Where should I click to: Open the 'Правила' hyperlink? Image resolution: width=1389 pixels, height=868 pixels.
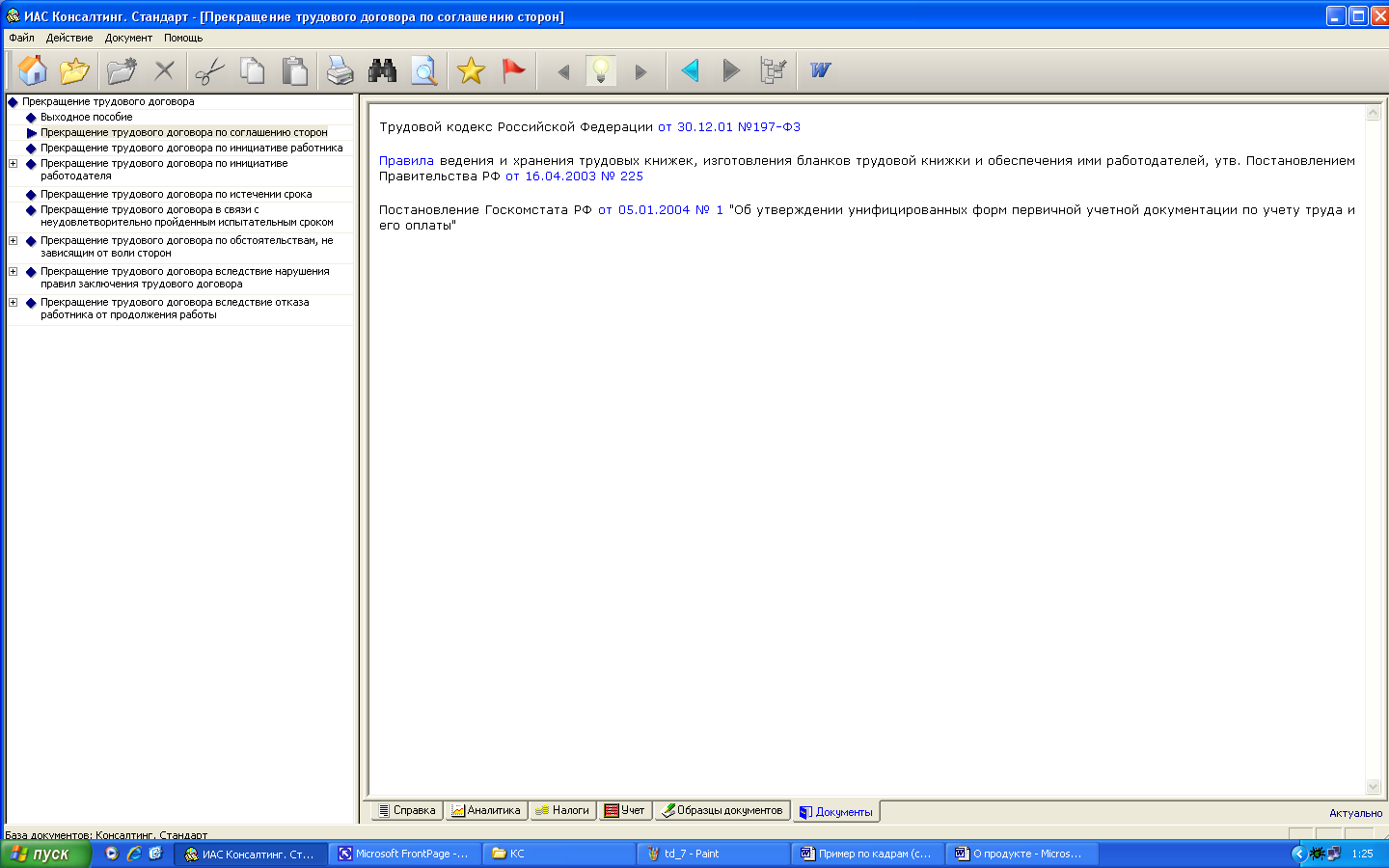pos(406,161)
